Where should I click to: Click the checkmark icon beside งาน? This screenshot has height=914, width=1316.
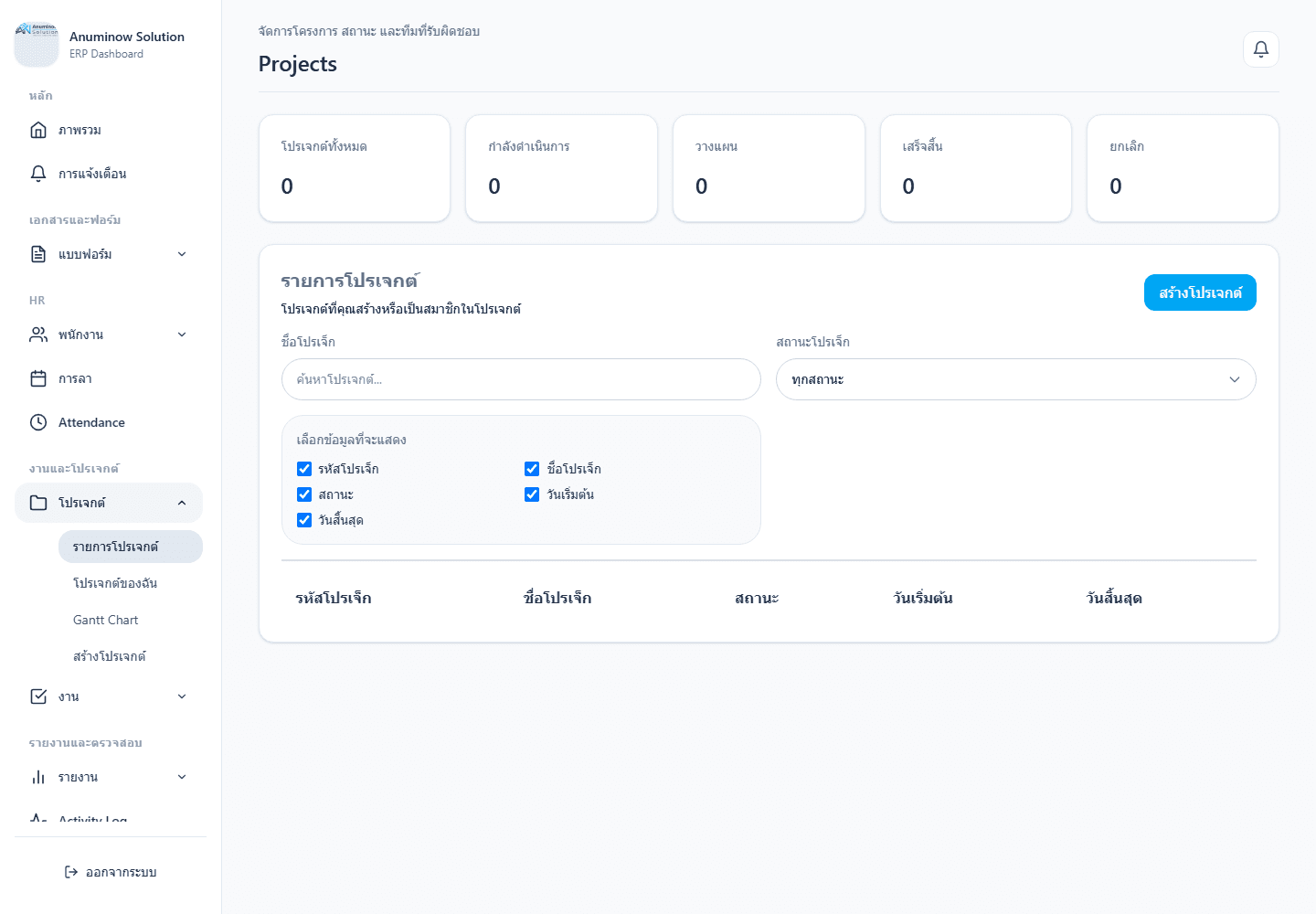click(38, 696)
